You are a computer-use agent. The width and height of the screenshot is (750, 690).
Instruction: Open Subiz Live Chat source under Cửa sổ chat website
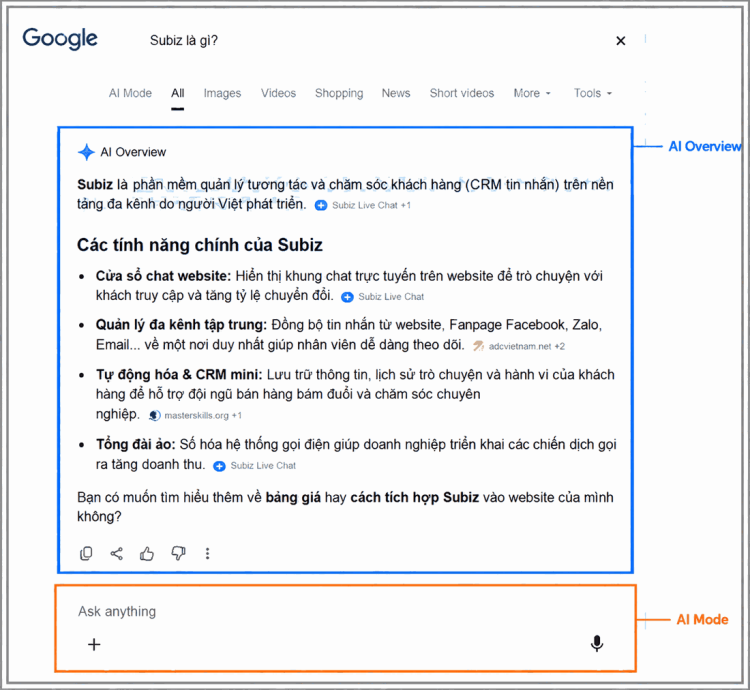(x=383, y=297)
